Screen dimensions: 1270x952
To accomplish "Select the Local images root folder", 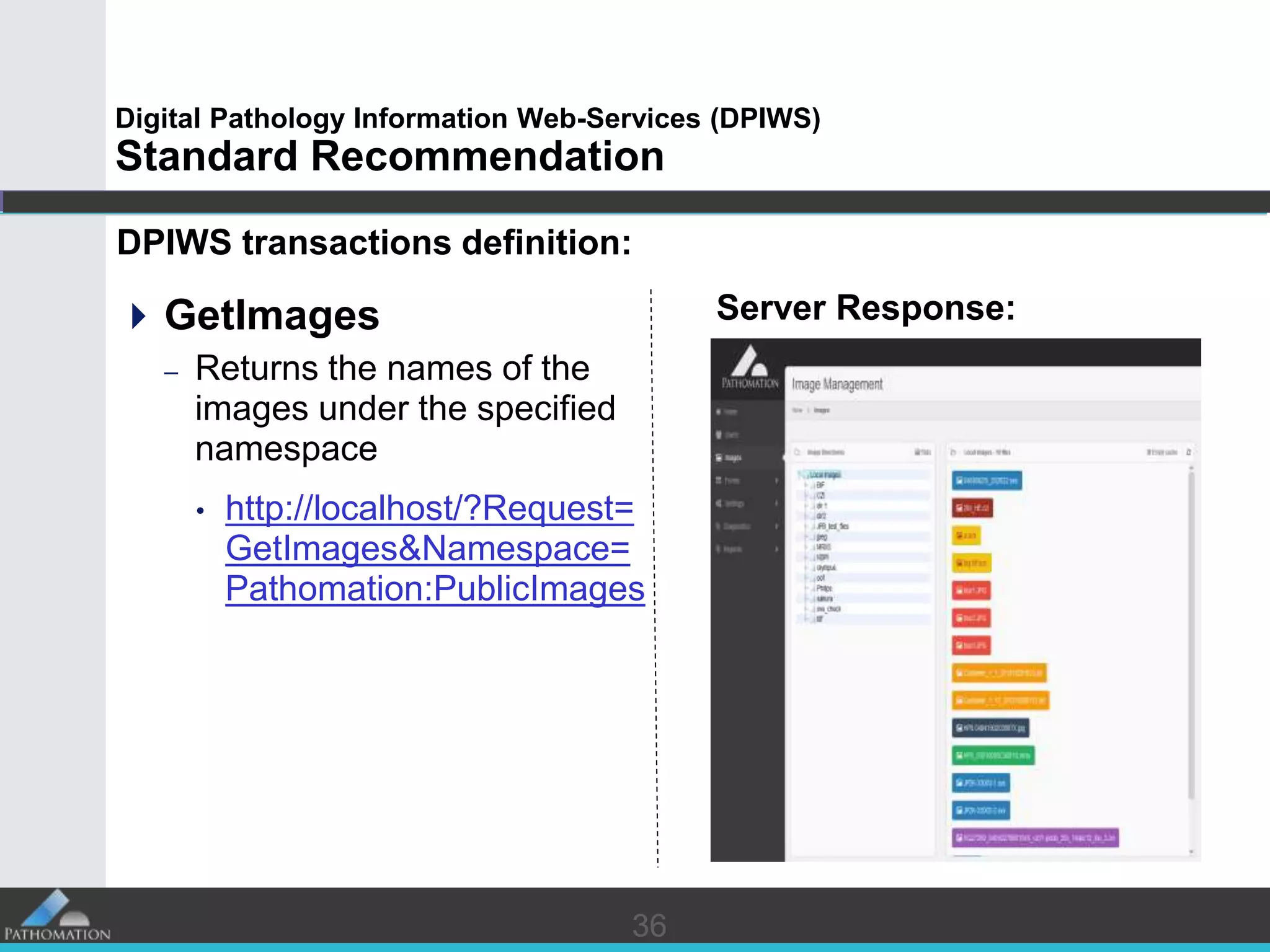I will (825, 475).
